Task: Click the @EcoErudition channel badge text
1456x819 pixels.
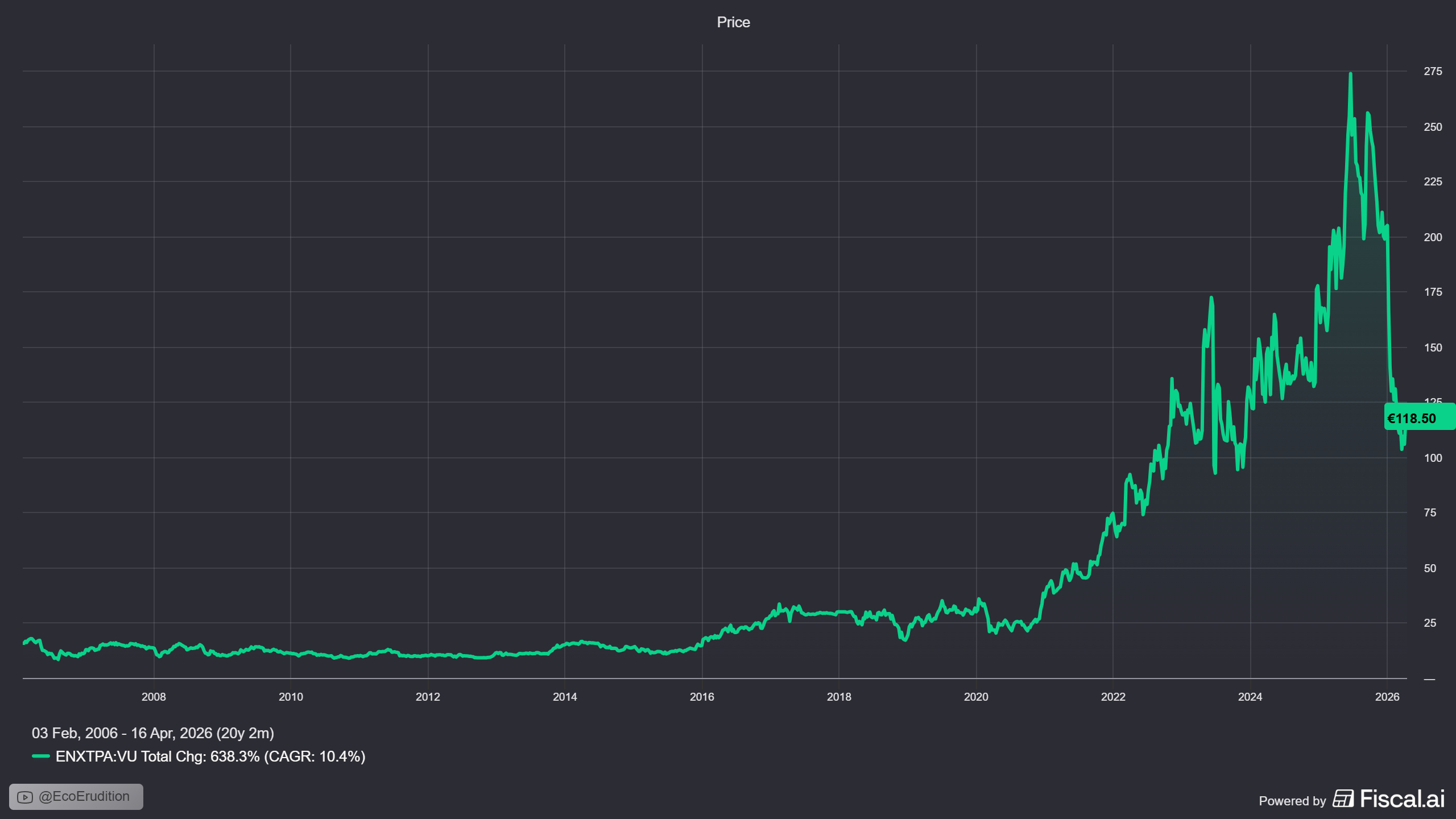Action: (84, 796)
